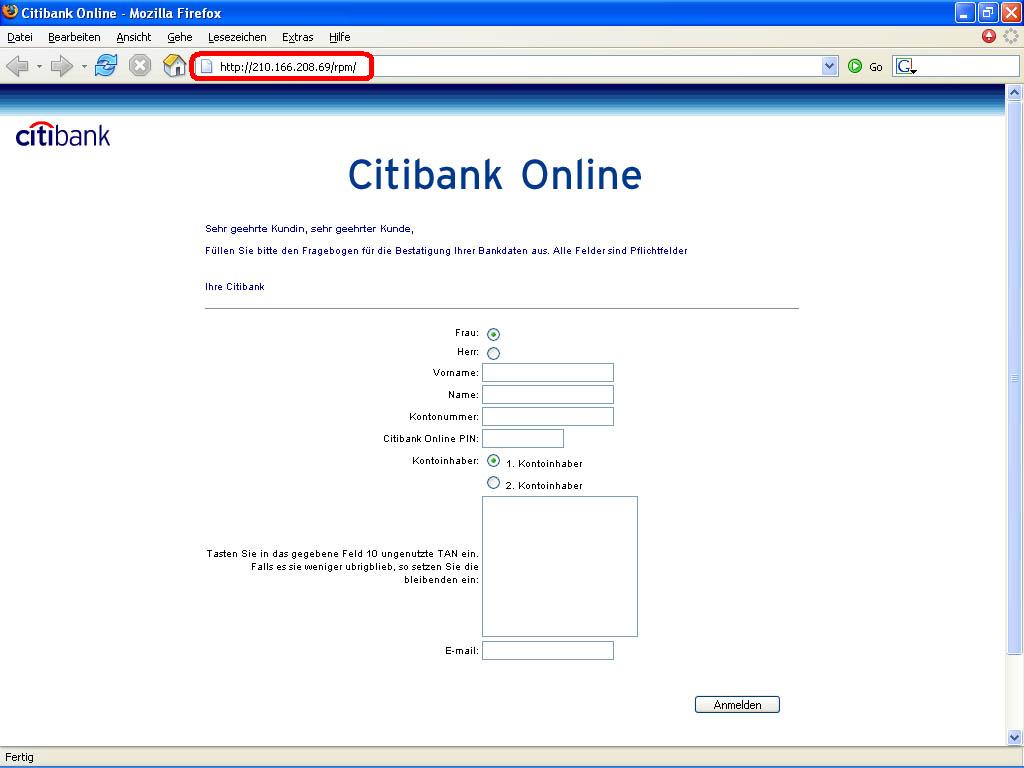Open the Back button history dropdown arrow
This screenshot has width=1024, height=768.
pyautogui.click(x=39, y=67)
